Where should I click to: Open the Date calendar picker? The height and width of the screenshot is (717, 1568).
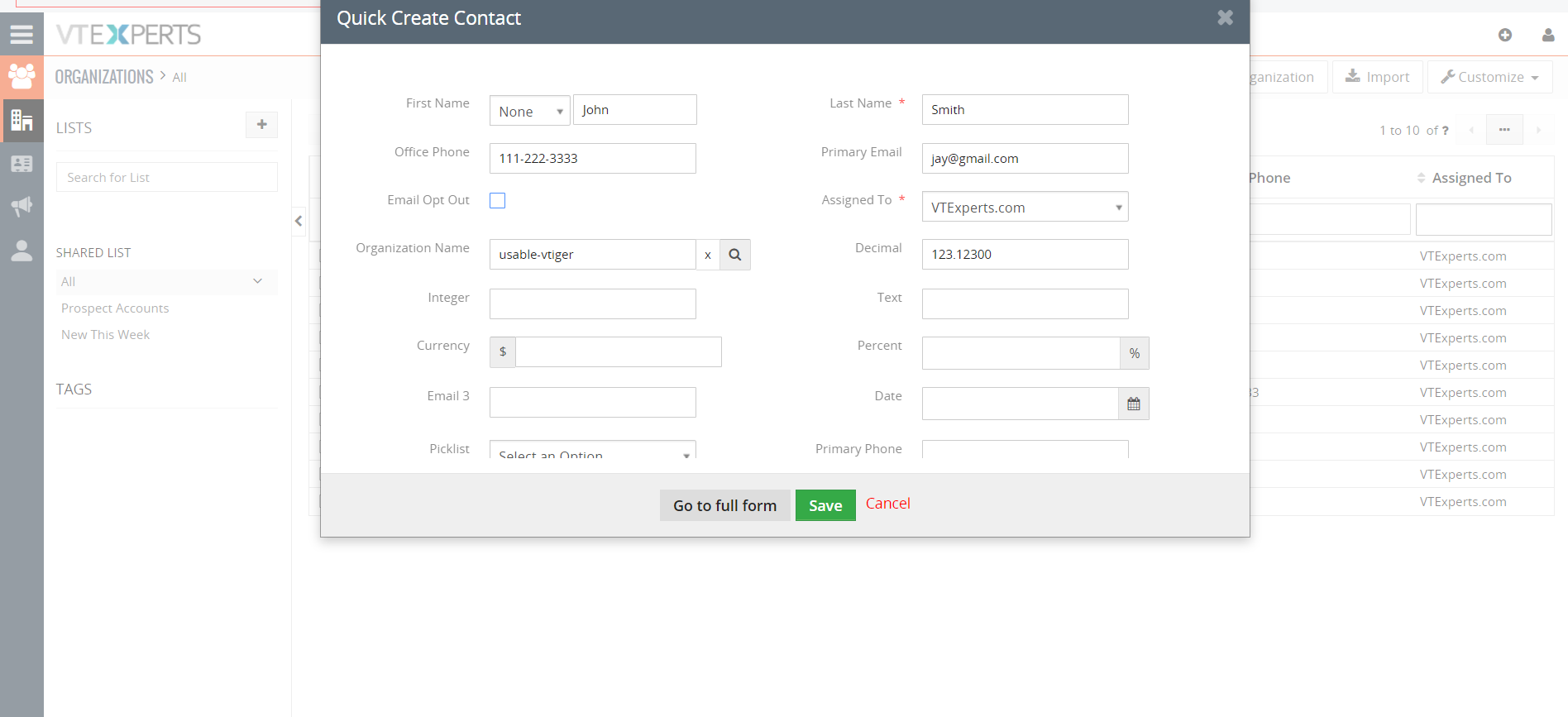point(1134,404)
